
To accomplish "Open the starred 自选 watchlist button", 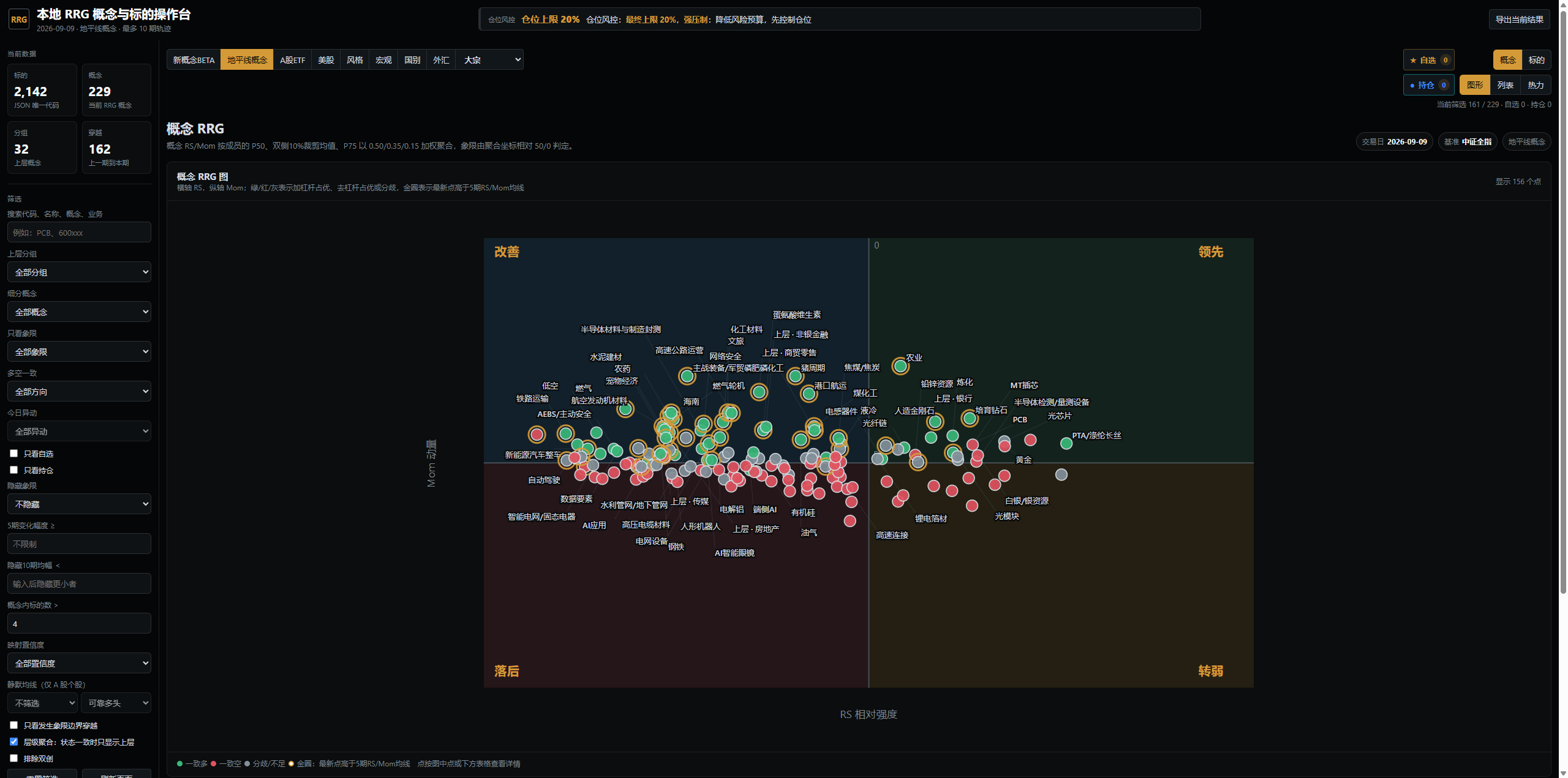I will 1428,60.
